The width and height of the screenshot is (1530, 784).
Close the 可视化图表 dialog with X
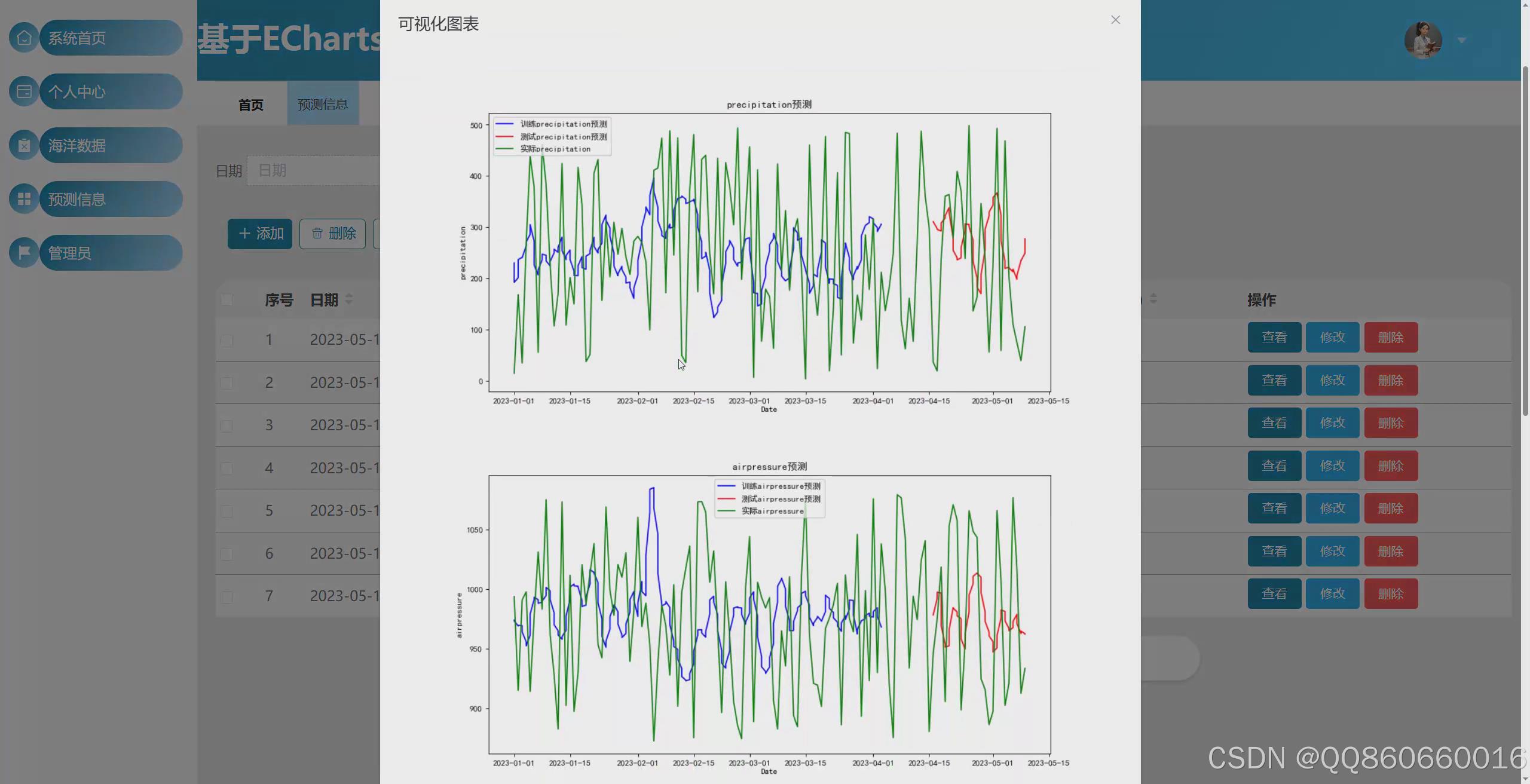pos(1115,20)
